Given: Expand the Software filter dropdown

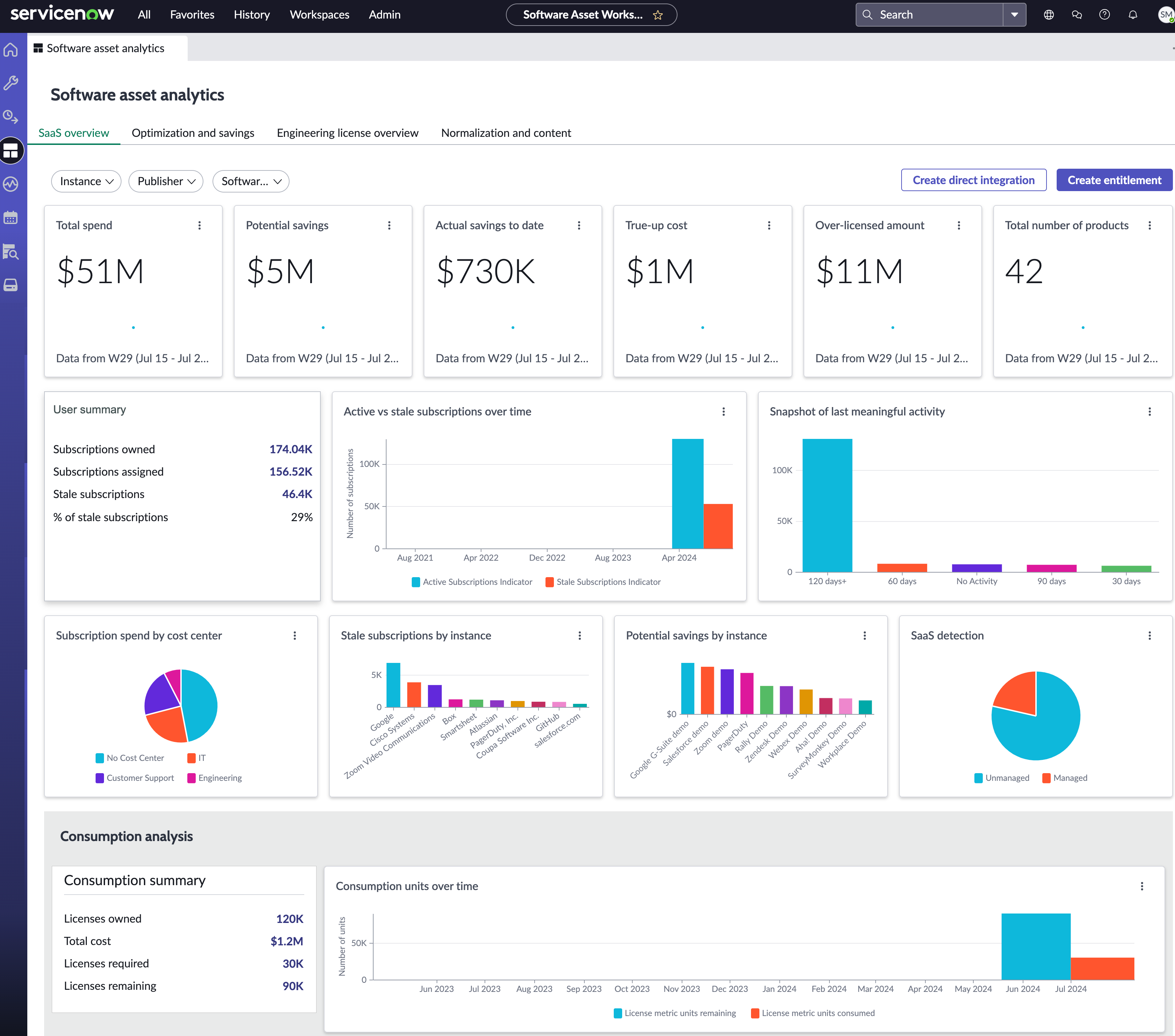Looking at the screenshot, I should pyautogui.click(x=251, y=181).
